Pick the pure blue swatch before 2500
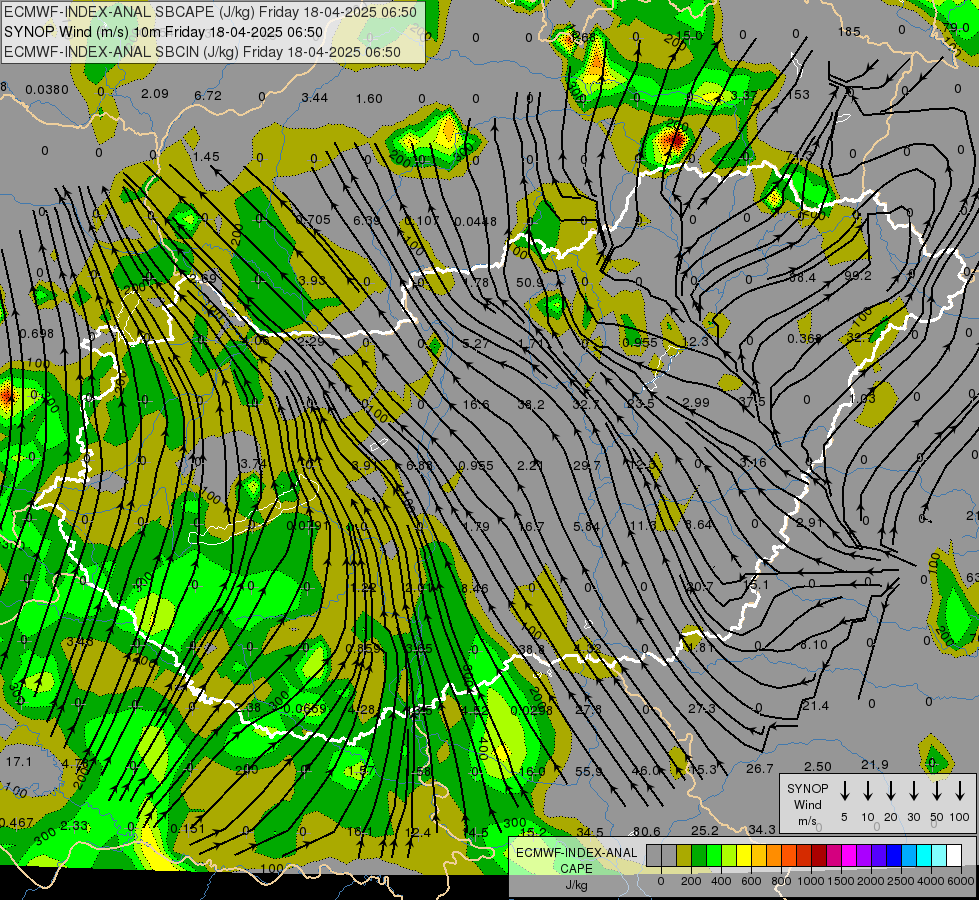This screenshot has width=979, height=900. (x=893, y=855)
